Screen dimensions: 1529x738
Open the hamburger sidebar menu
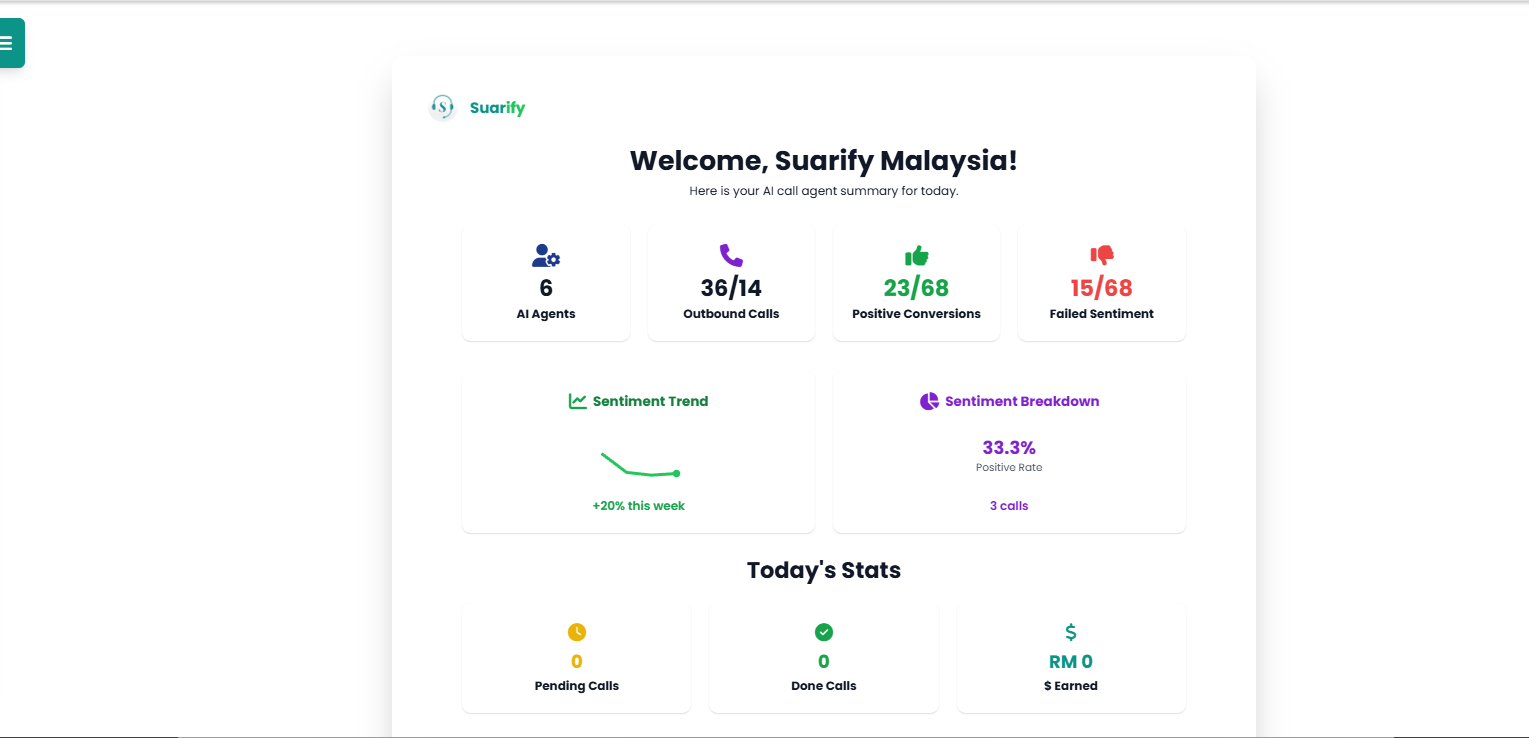tap(8, 43)
